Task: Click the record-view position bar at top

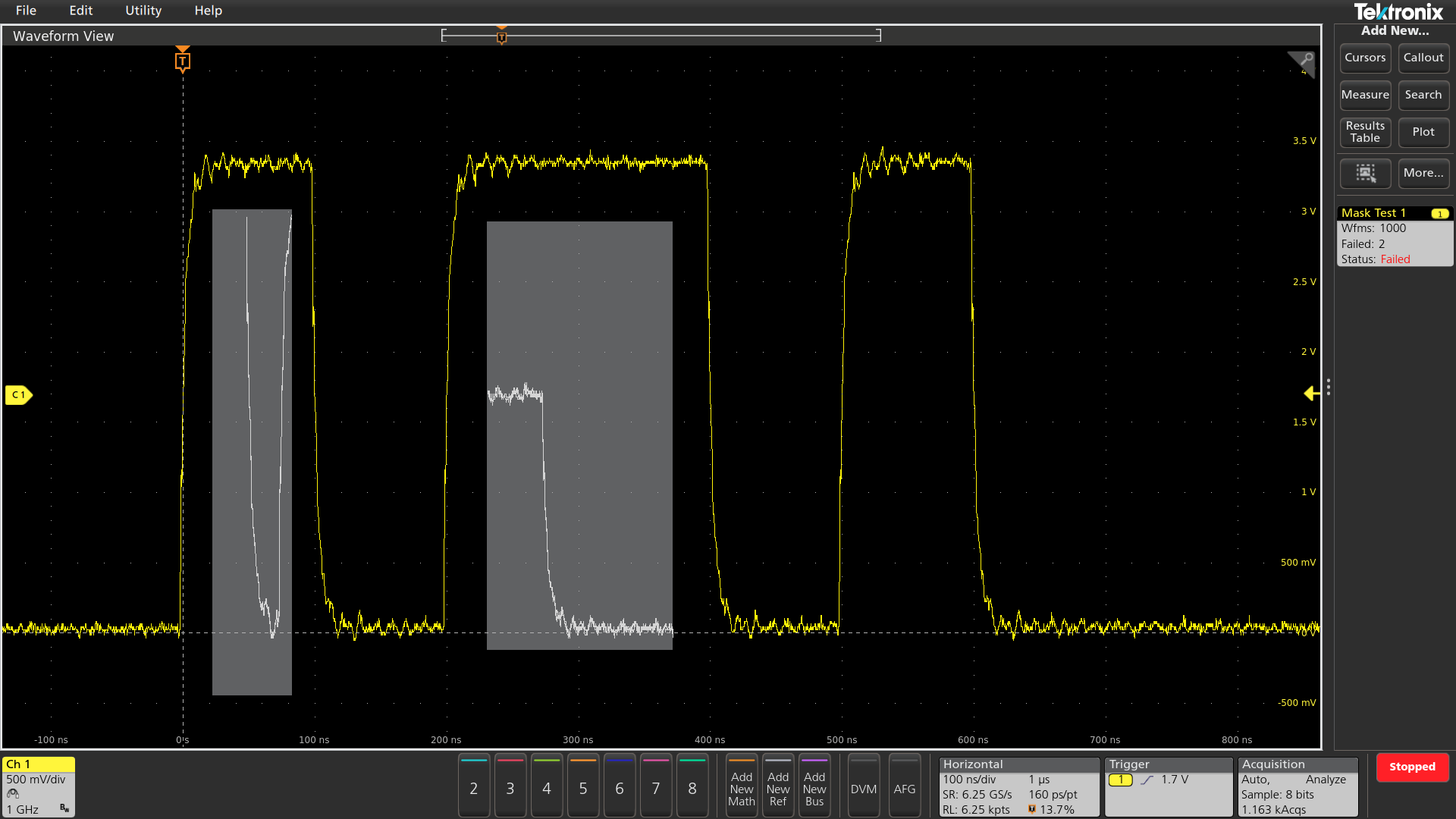Action: pyautogui.click(x=660, y=35)
